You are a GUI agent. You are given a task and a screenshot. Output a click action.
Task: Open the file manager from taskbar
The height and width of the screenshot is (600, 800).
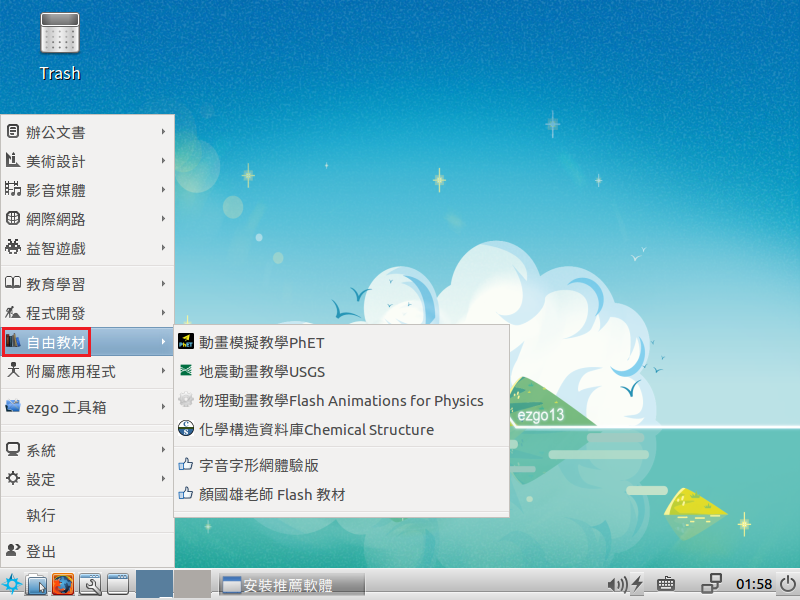pos(37,584)
